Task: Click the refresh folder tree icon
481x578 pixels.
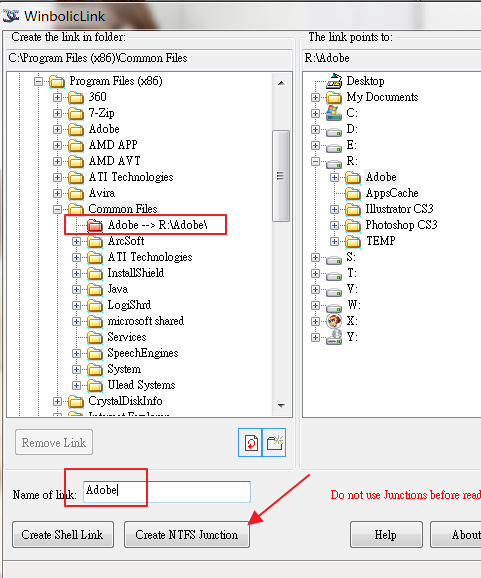Action: (250, 442)
